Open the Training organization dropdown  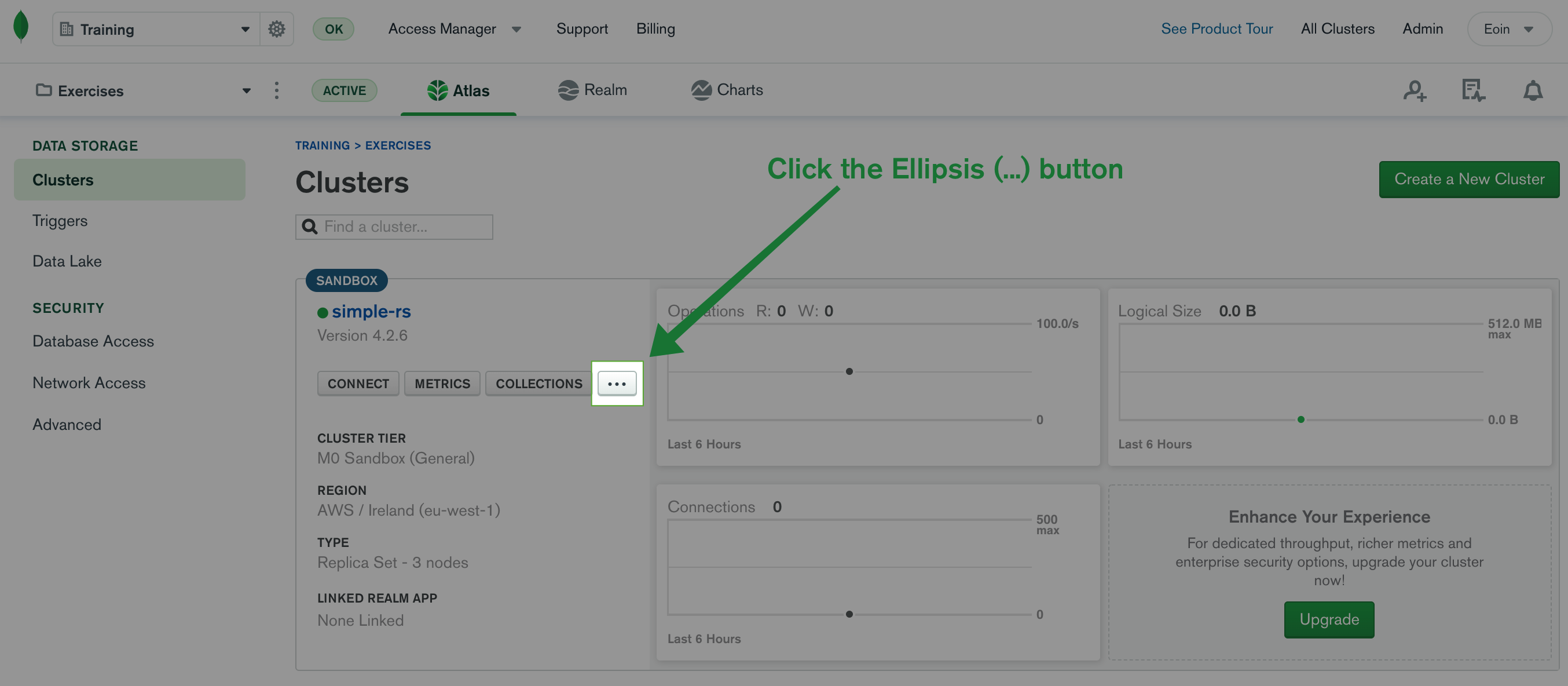pos(156,28)
